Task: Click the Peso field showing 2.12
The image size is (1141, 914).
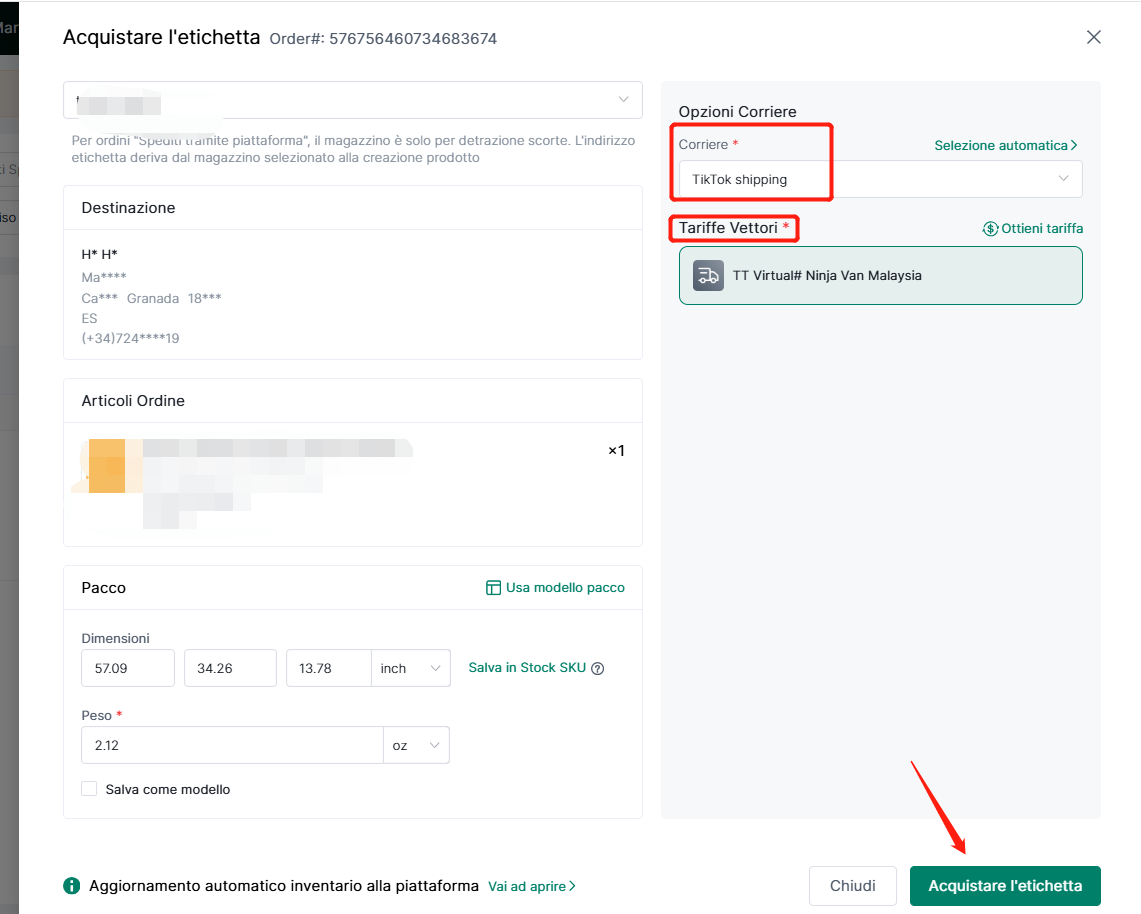Action: pos(232,745)
